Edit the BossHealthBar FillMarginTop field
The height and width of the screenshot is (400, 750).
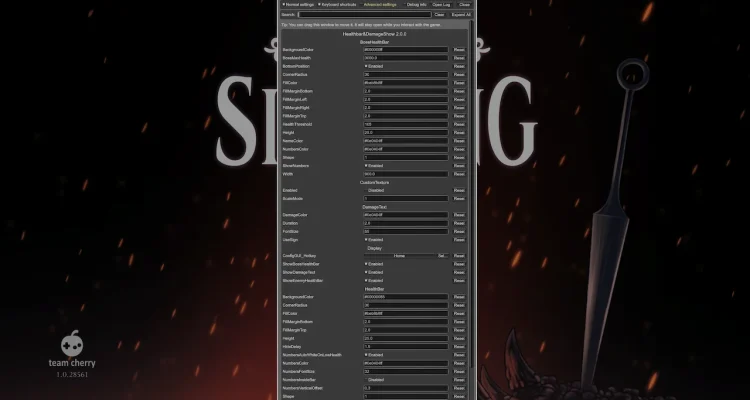tap(406, 116)
